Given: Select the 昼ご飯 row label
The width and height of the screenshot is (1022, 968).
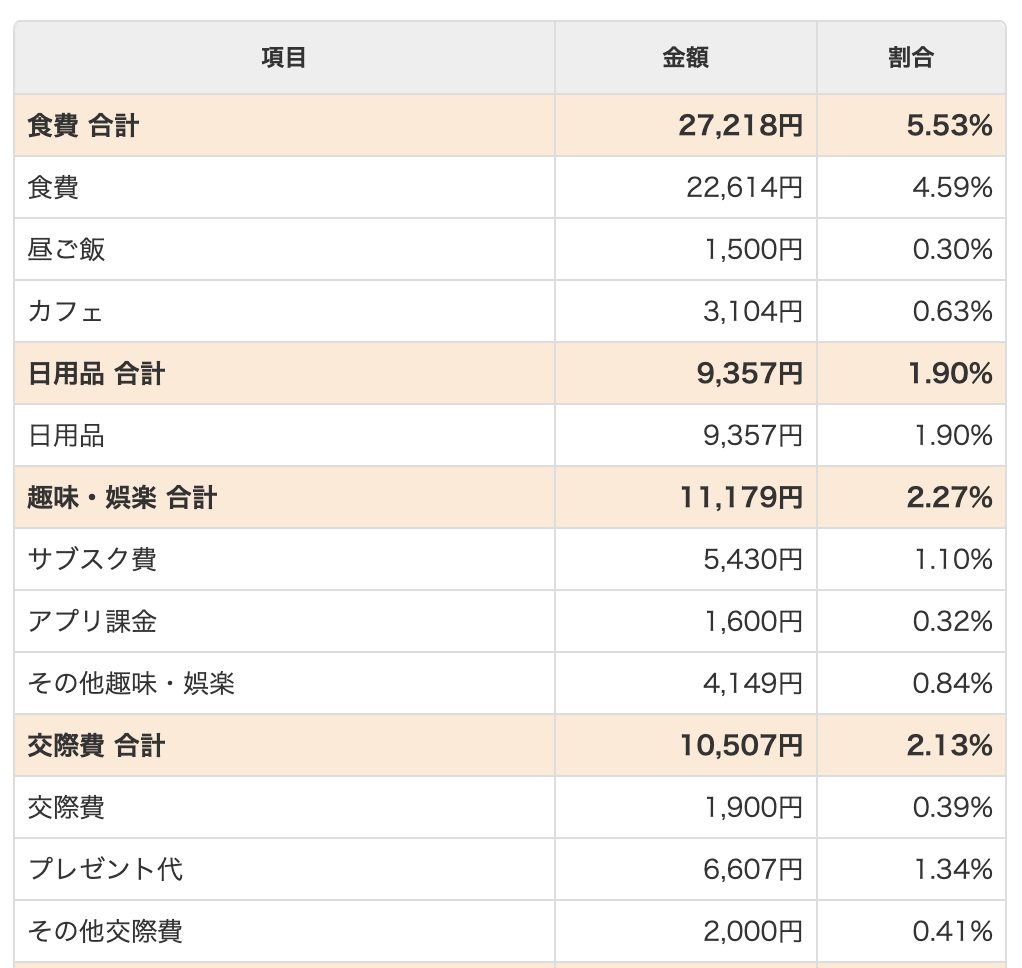Looking at the screenshot, I should [x=67, y=250].
